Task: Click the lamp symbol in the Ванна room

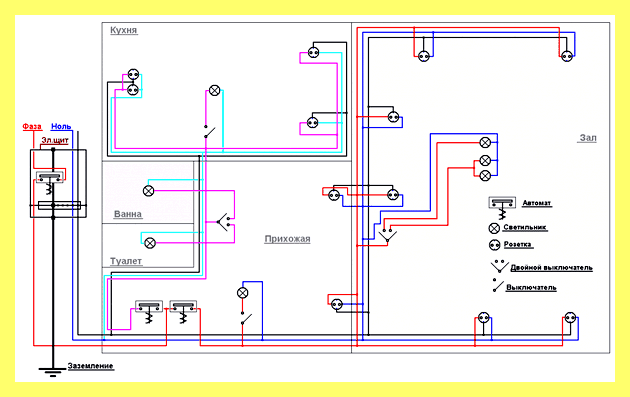Action: click(x=149, y=191)
